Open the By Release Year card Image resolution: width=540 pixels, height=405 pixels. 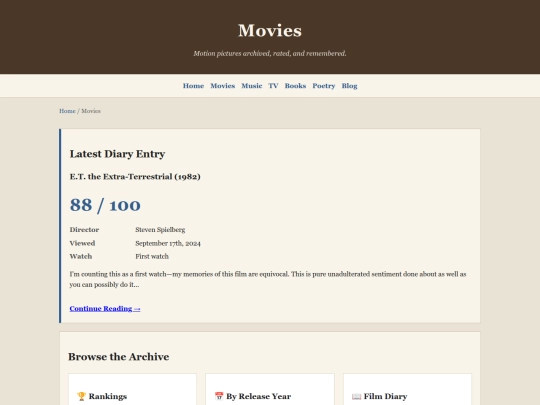point(270,389)
